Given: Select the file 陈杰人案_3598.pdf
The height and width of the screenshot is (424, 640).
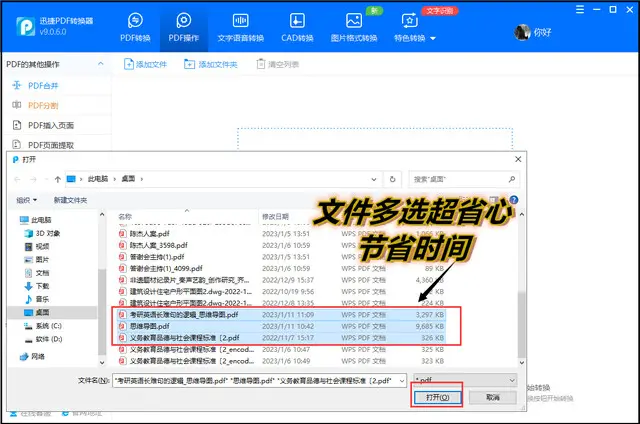Looking at the screenshot, I should (x=159, y=245).
